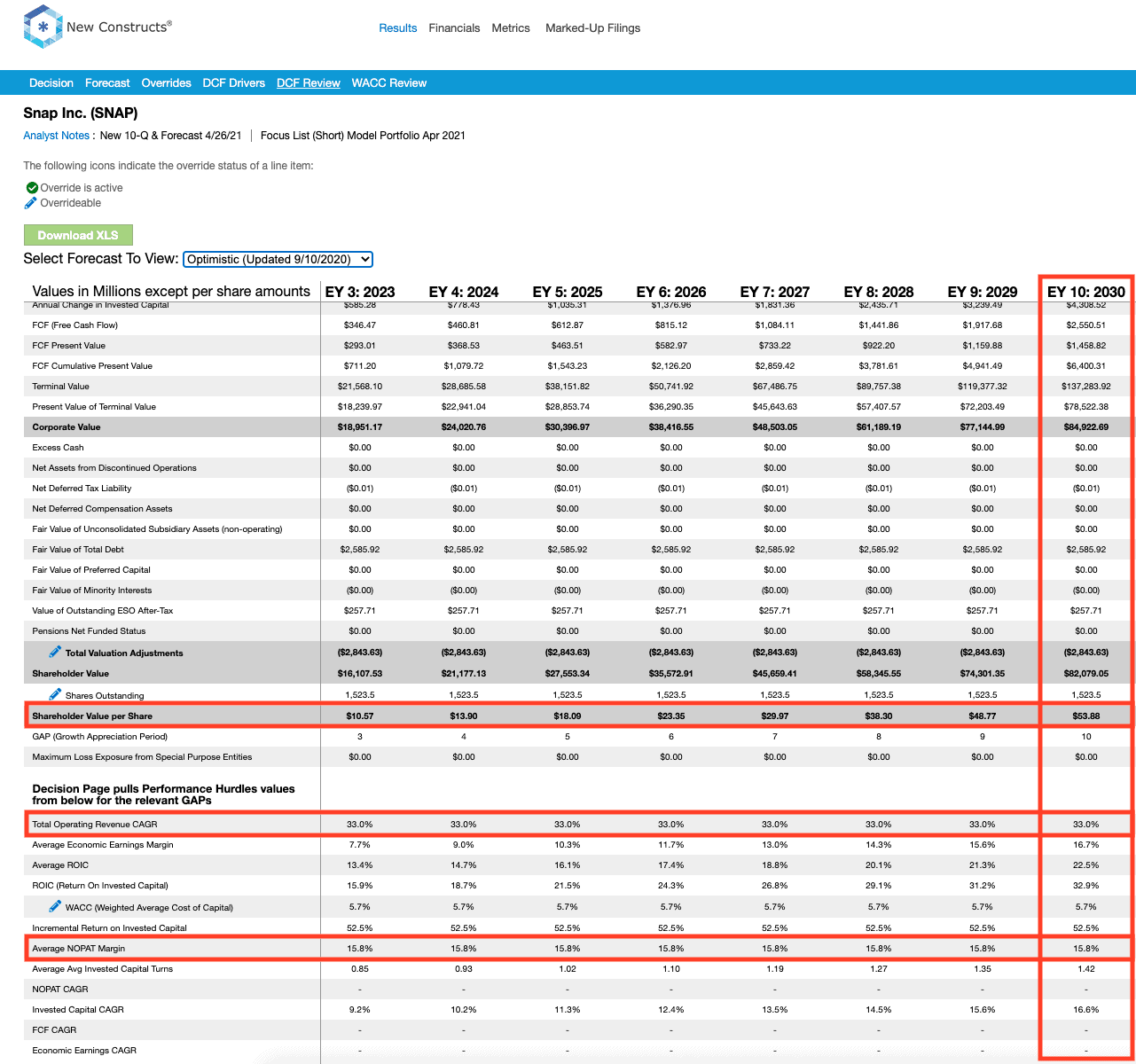Click the Incremental Return on Invested Capital label

110,927
